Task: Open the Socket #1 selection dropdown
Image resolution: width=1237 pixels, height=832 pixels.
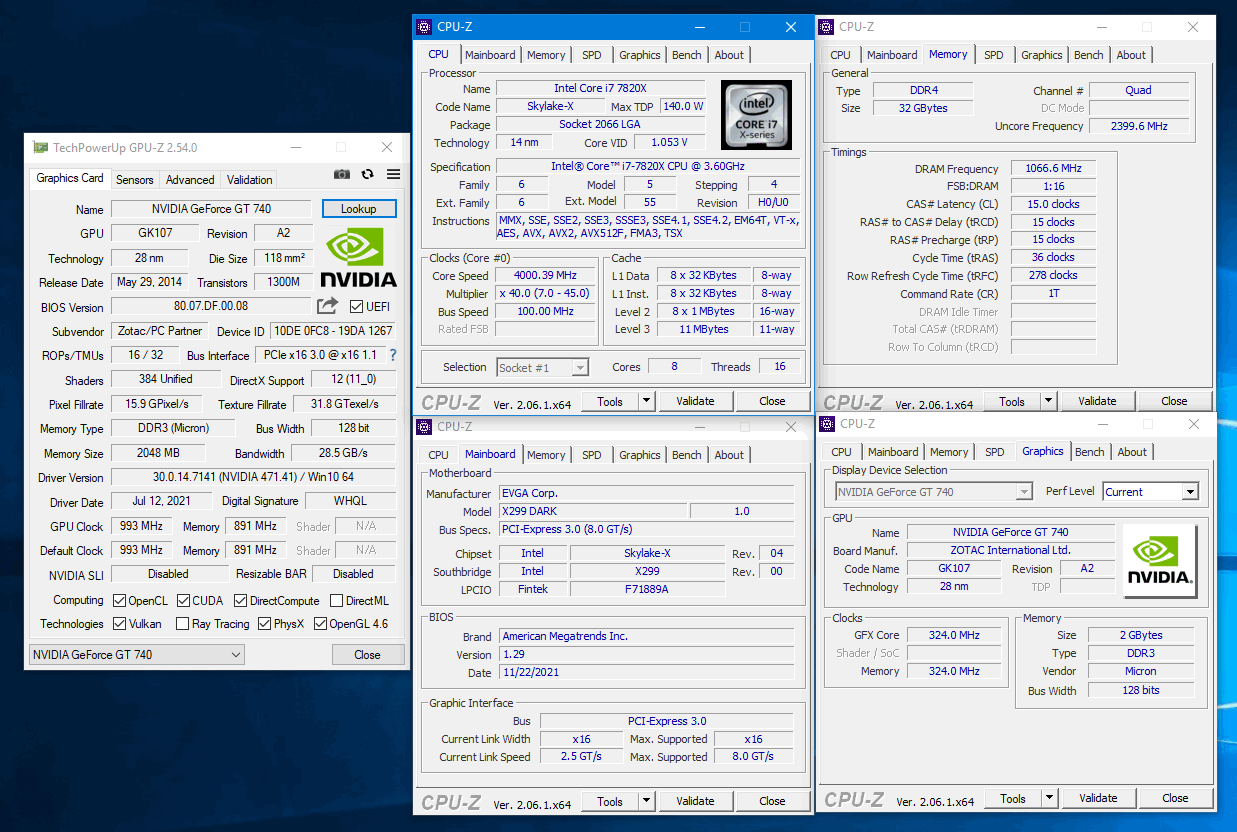Action: coord(543,367)
